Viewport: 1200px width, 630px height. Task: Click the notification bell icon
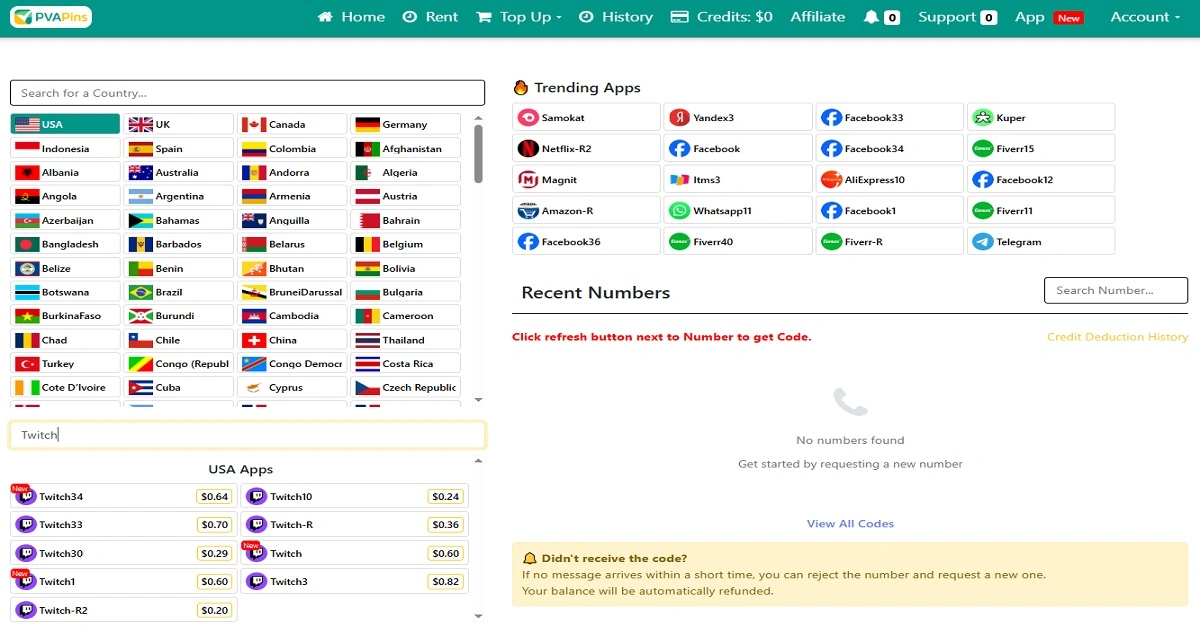(x=871, y=17)
